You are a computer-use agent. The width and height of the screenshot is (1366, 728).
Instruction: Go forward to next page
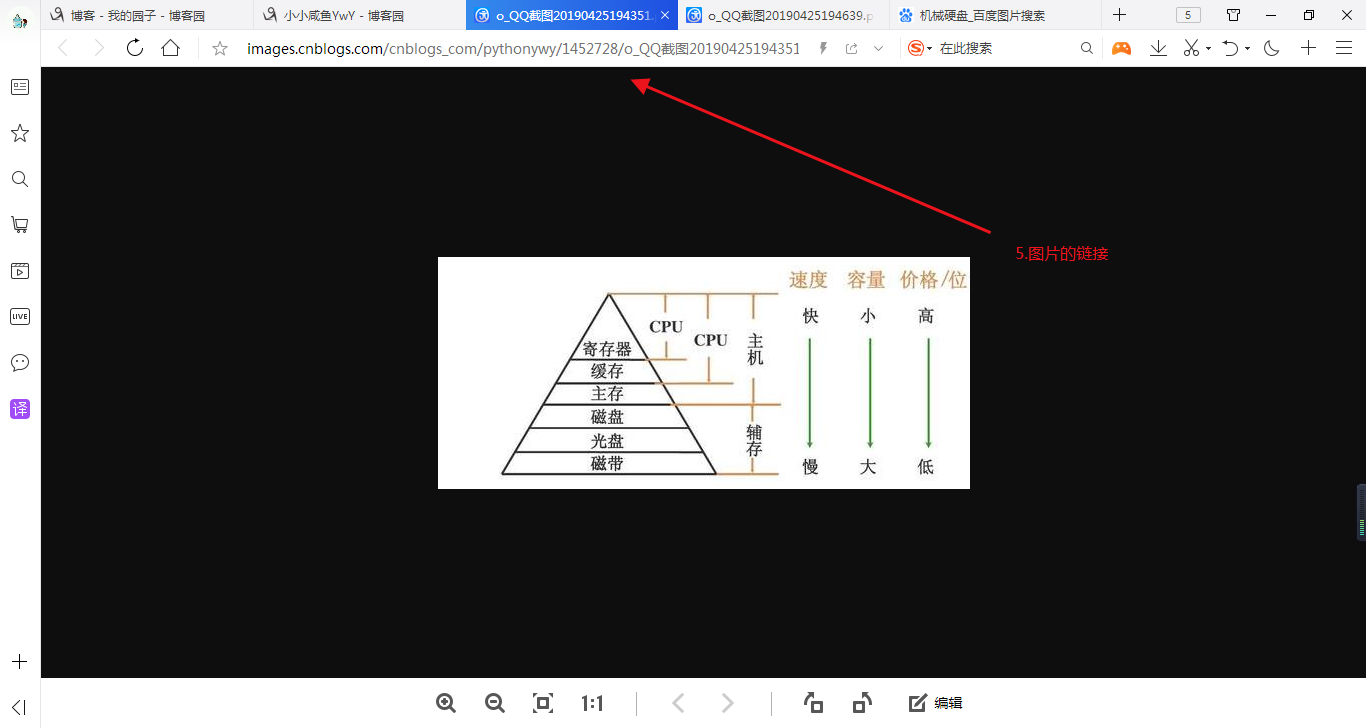click(x=98, y=48)
